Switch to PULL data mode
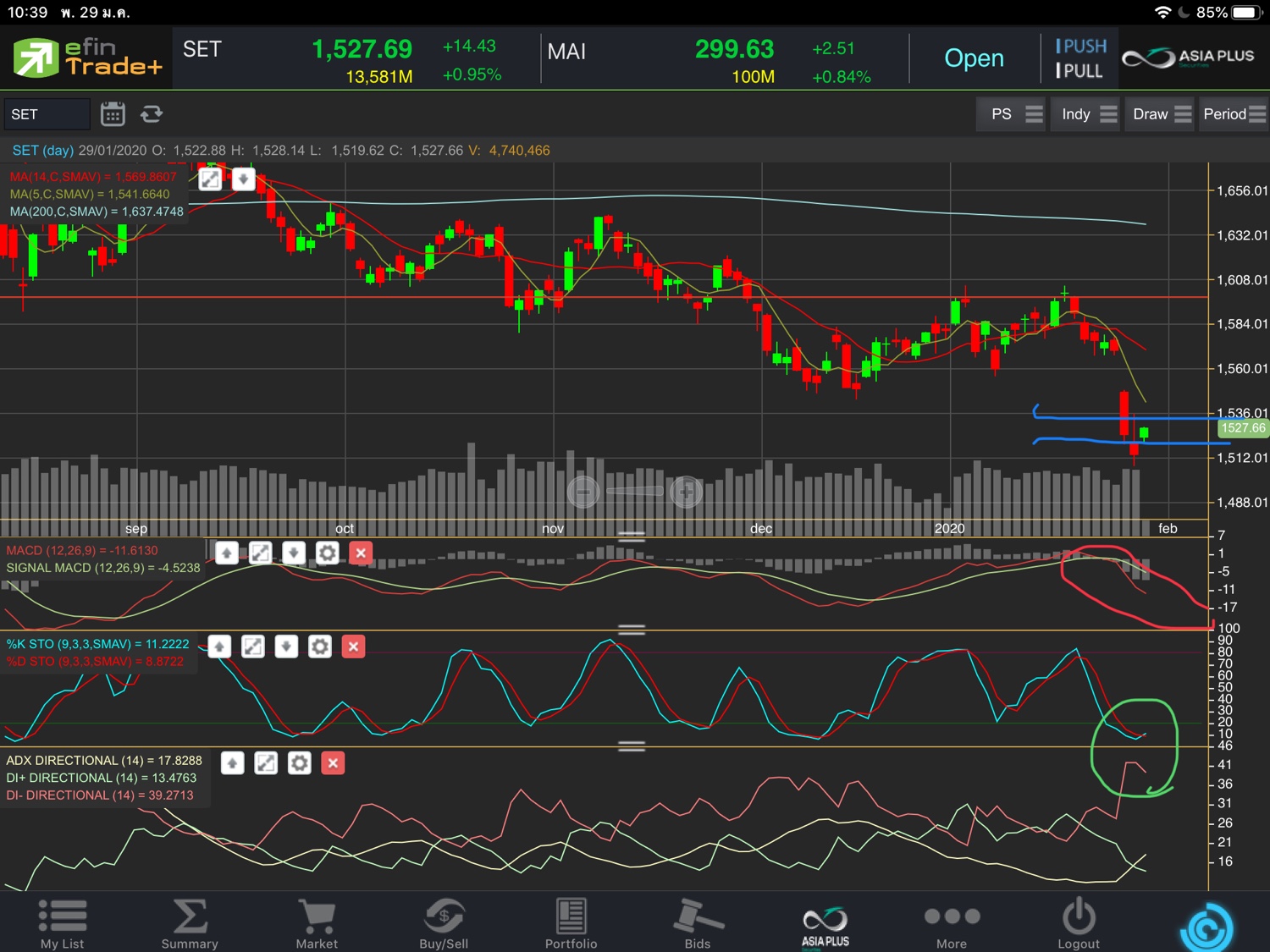 click(x=1079, y=71)
